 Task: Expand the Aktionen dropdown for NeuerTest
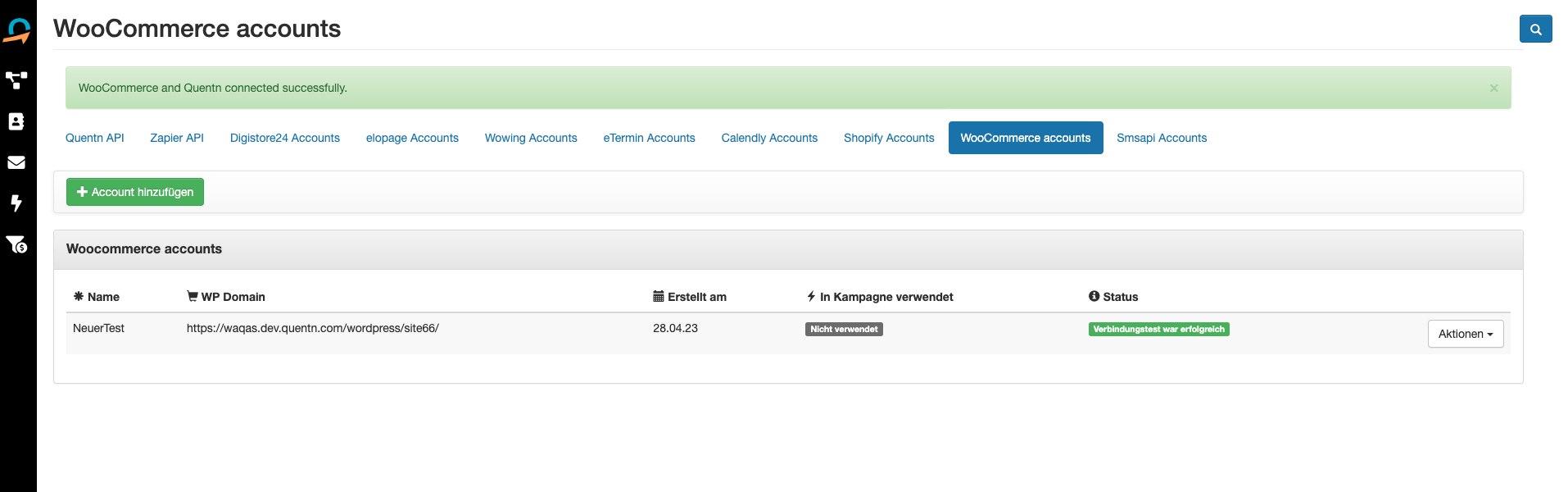tap(1466, 334)
